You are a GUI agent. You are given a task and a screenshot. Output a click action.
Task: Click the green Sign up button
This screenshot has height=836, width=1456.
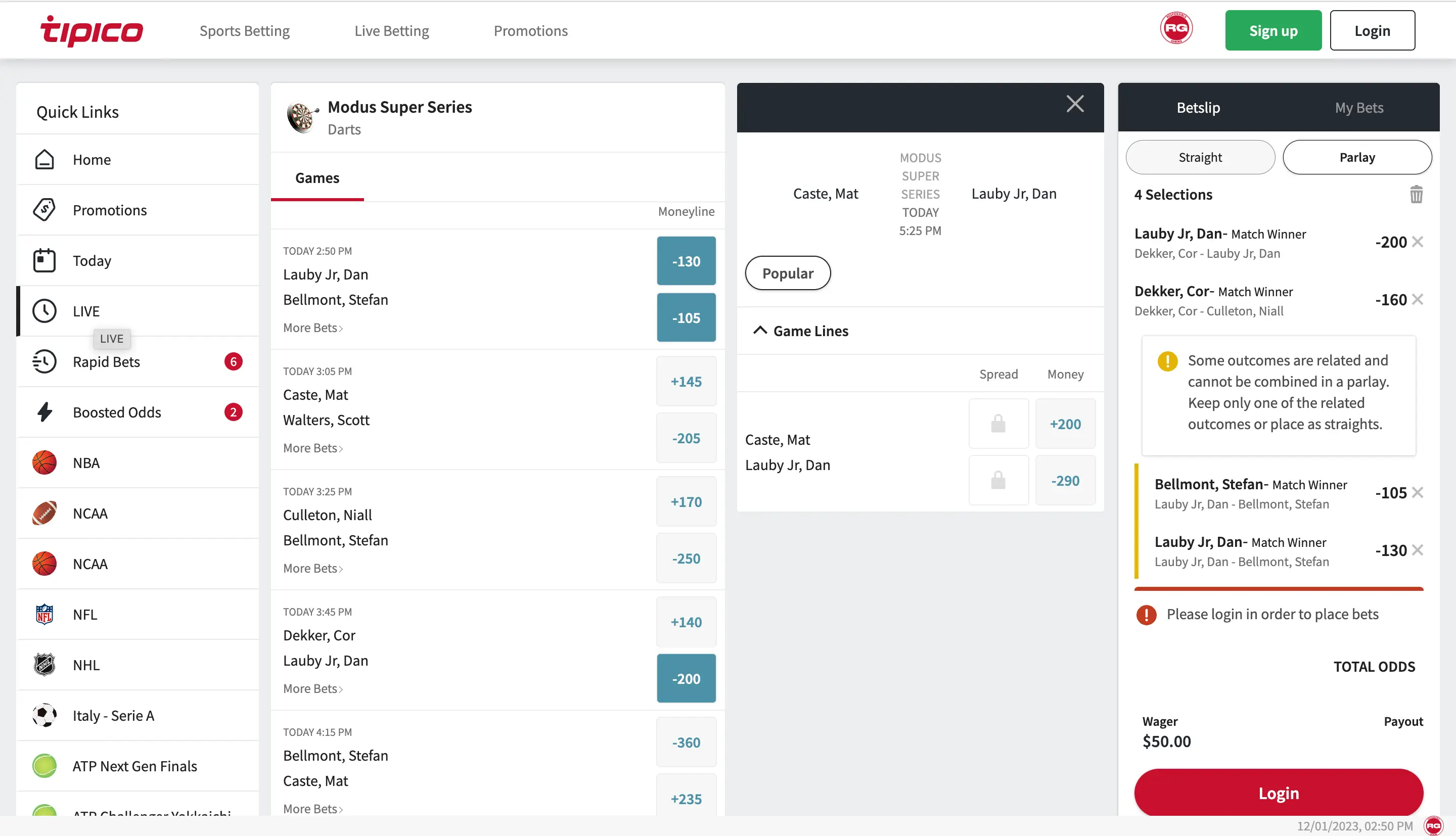(1273, 31)
